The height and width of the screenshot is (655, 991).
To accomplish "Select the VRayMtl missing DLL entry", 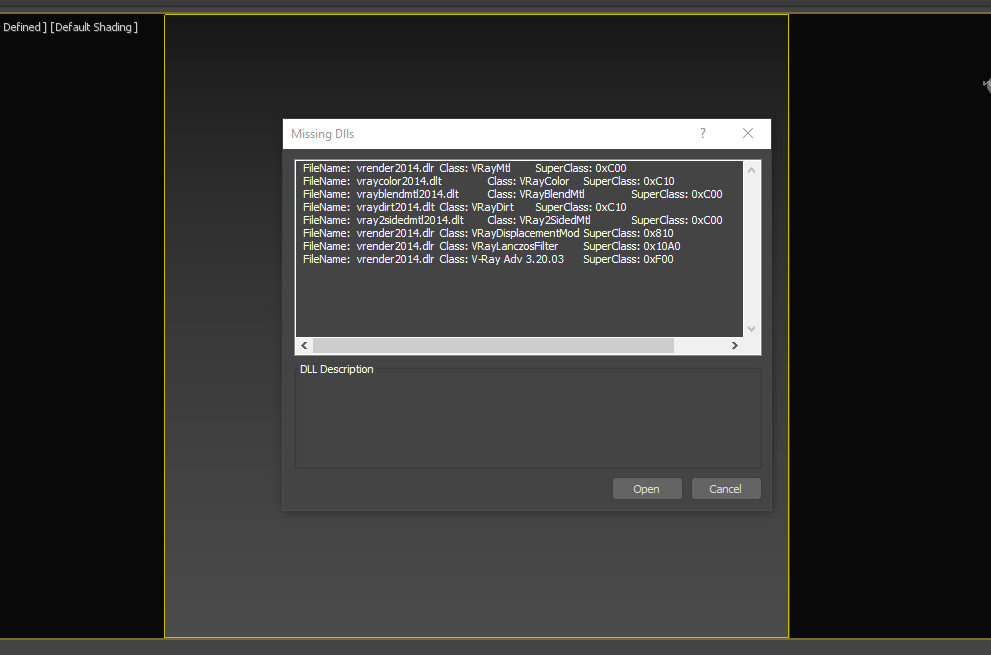I will [465, 168].
